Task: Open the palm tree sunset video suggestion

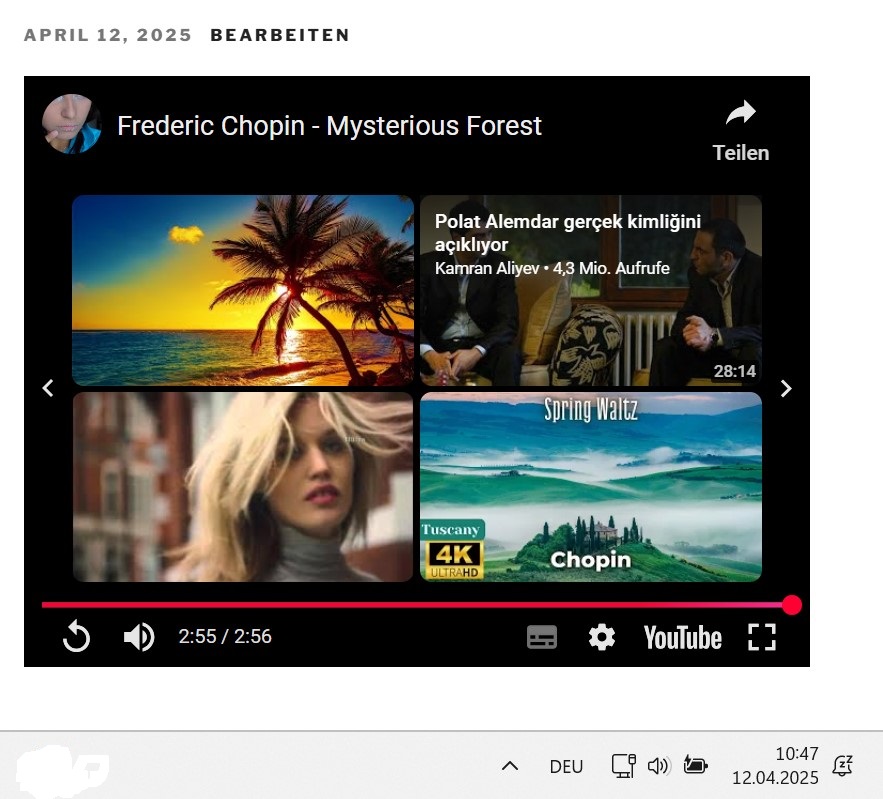Action: pos(243,291)
